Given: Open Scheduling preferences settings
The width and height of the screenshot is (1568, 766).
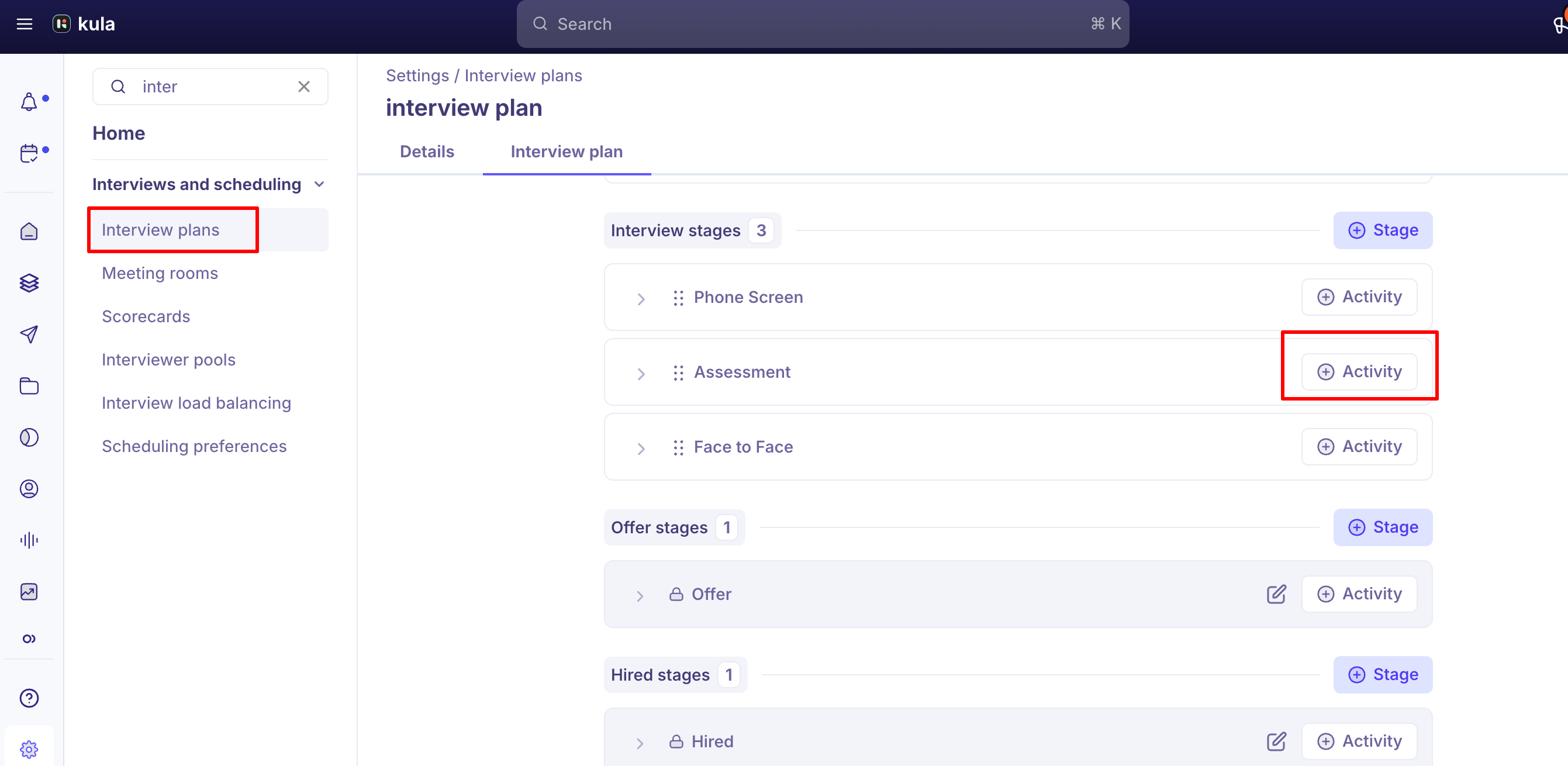Looking at the screenshot, I should tap(194, 446).
